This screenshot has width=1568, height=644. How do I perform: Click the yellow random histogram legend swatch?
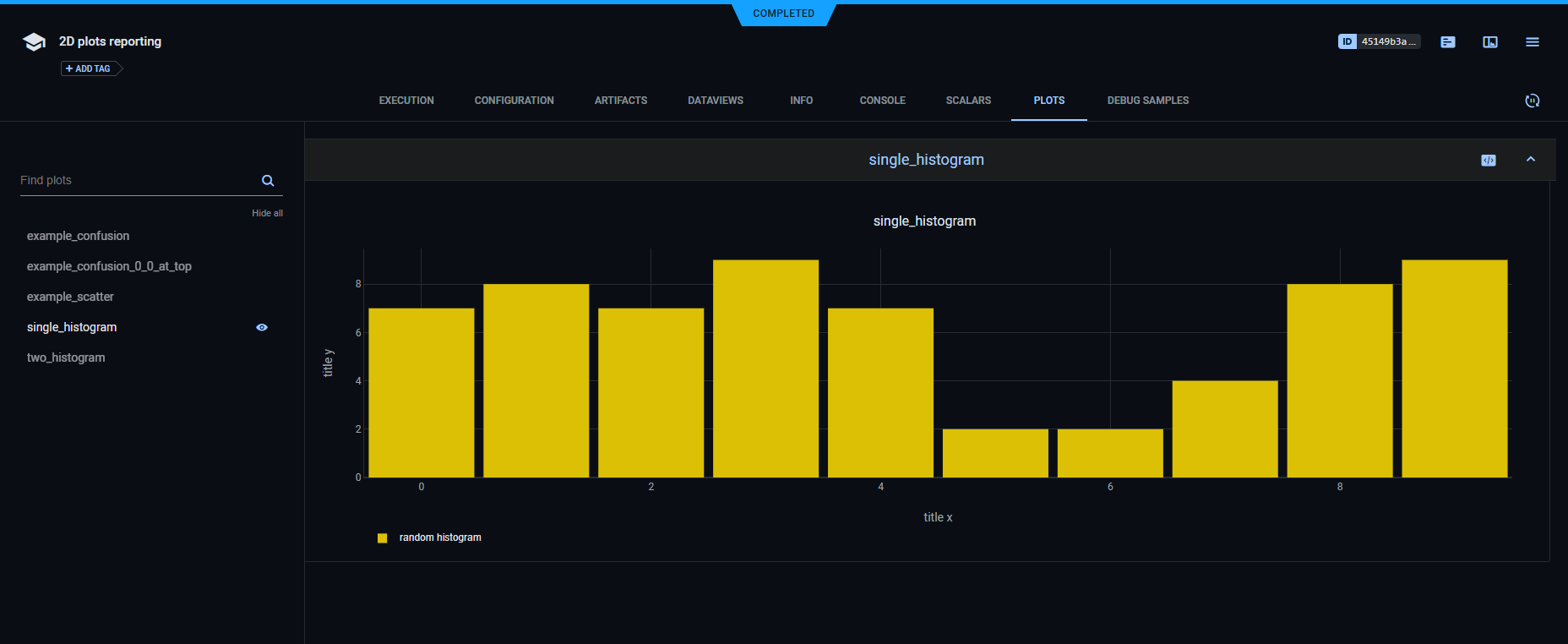tap(383, 538)
